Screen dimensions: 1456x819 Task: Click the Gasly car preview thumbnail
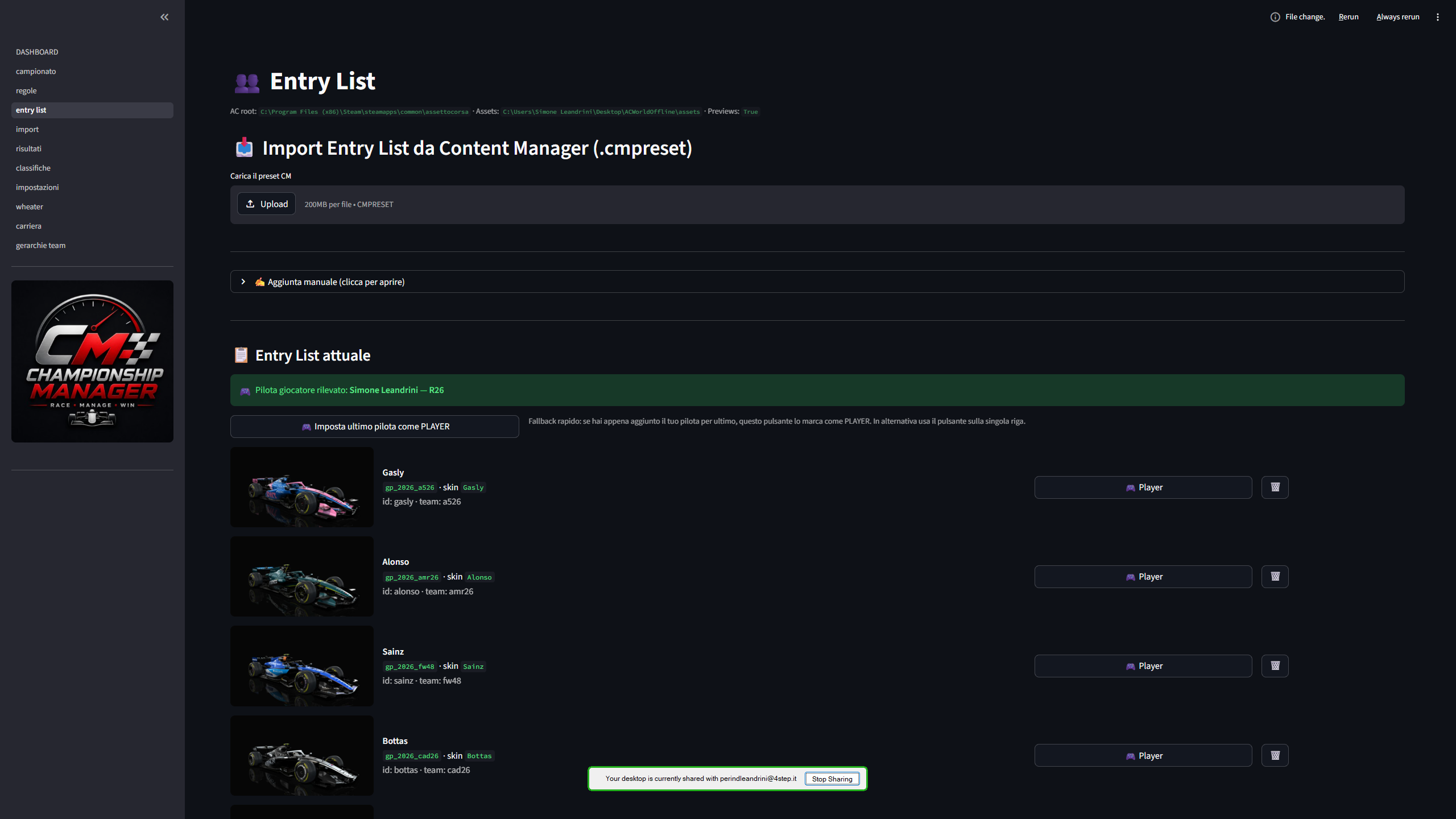point(302,487)
